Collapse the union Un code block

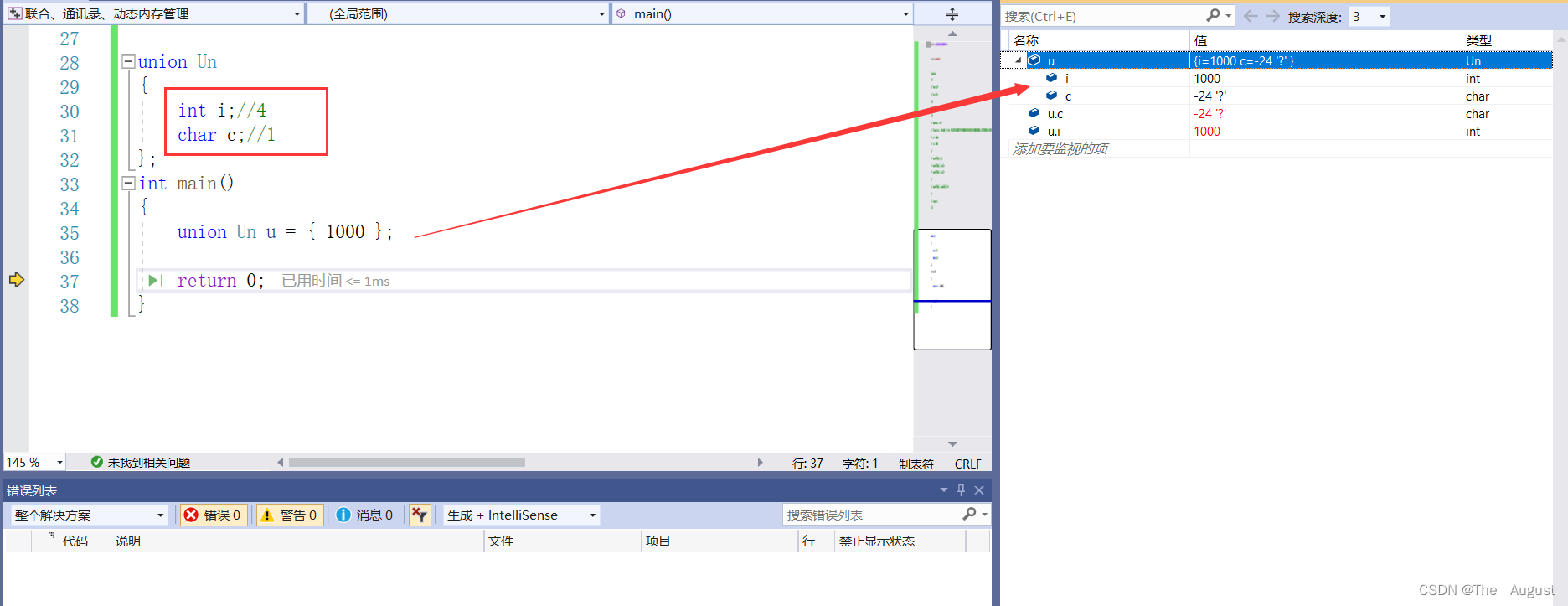128,61
